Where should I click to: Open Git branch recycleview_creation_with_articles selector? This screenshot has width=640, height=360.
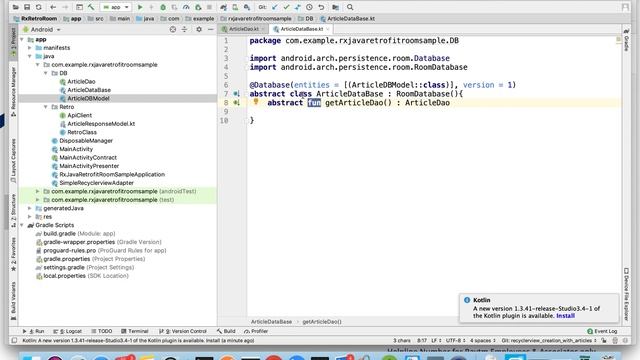[x=549, y=340]
